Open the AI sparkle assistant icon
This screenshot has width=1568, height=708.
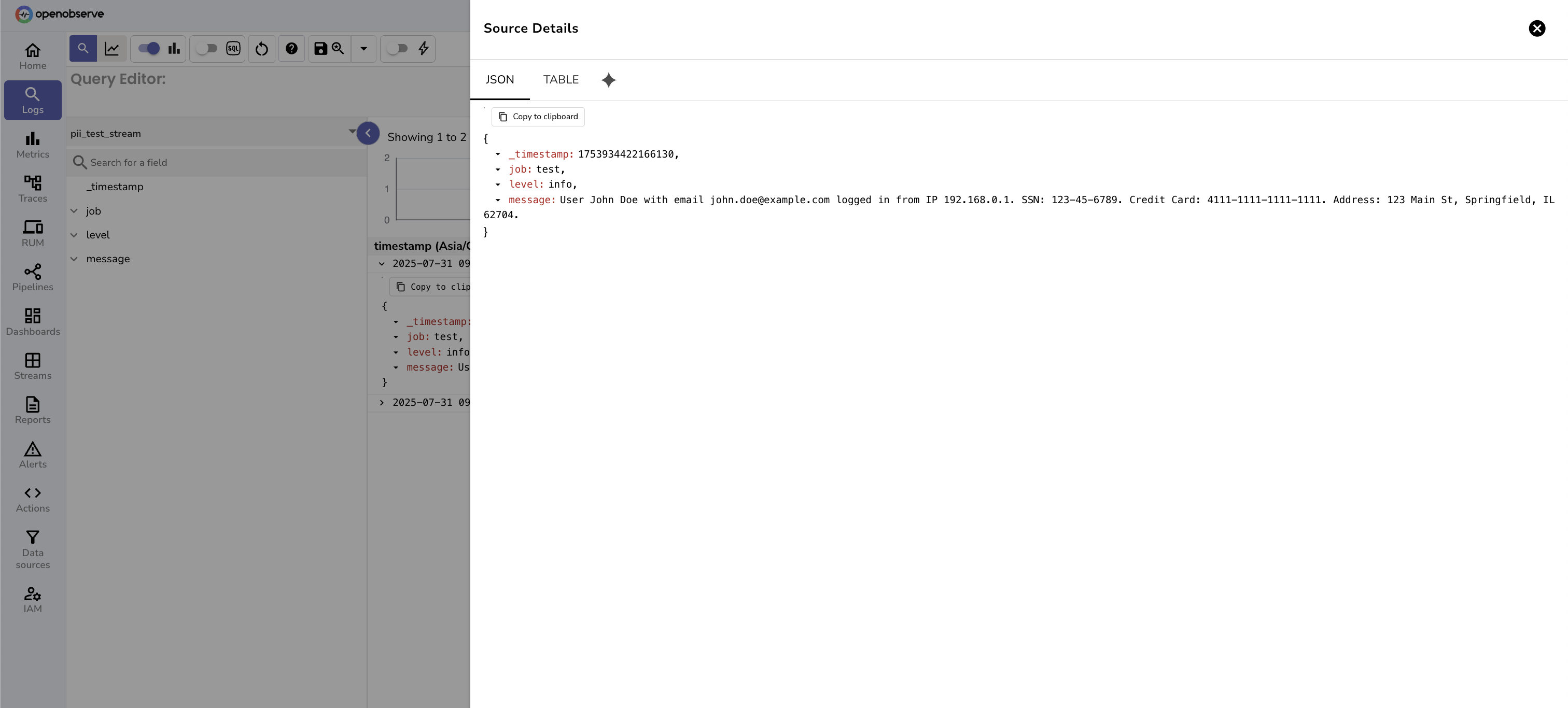pyautogui.click(x=608, y=80)
